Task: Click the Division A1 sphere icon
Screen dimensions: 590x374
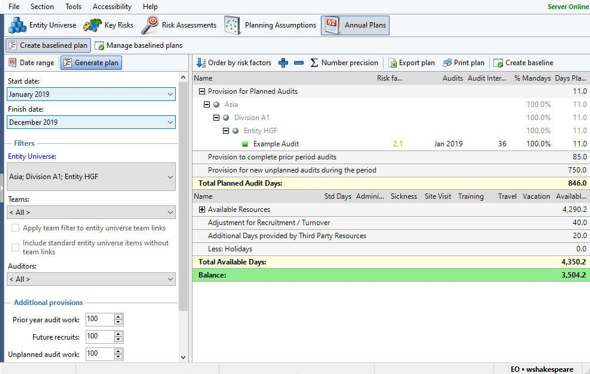Action: [226, 118]
